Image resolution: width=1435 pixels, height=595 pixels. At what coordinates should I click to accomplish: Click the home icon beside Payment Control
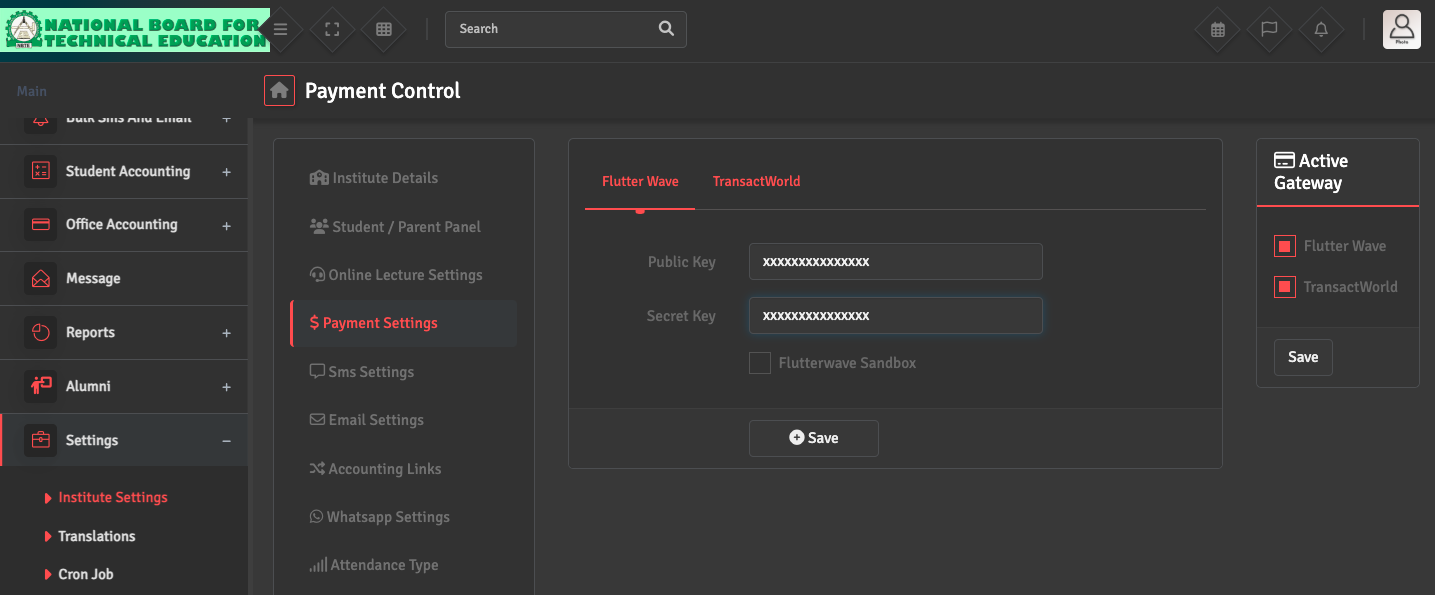(x=279, y=91)
